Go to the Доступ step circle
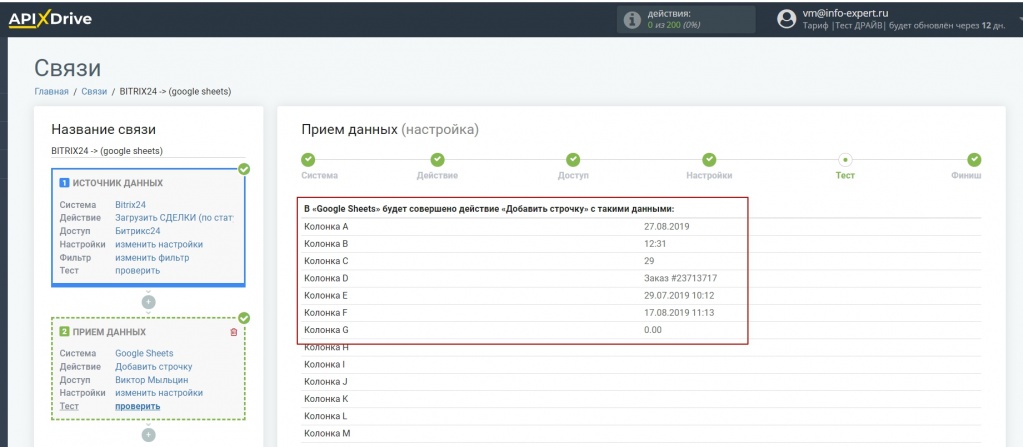The height and width of the screenshot is (447, 1023). [x=573, y=160]
